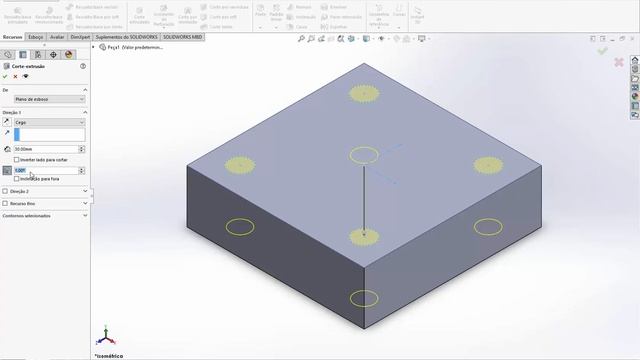The width and height of the screenshot is (640, 360).
Task: Toggle the draft on/off button
Action: tap(7, 170)
